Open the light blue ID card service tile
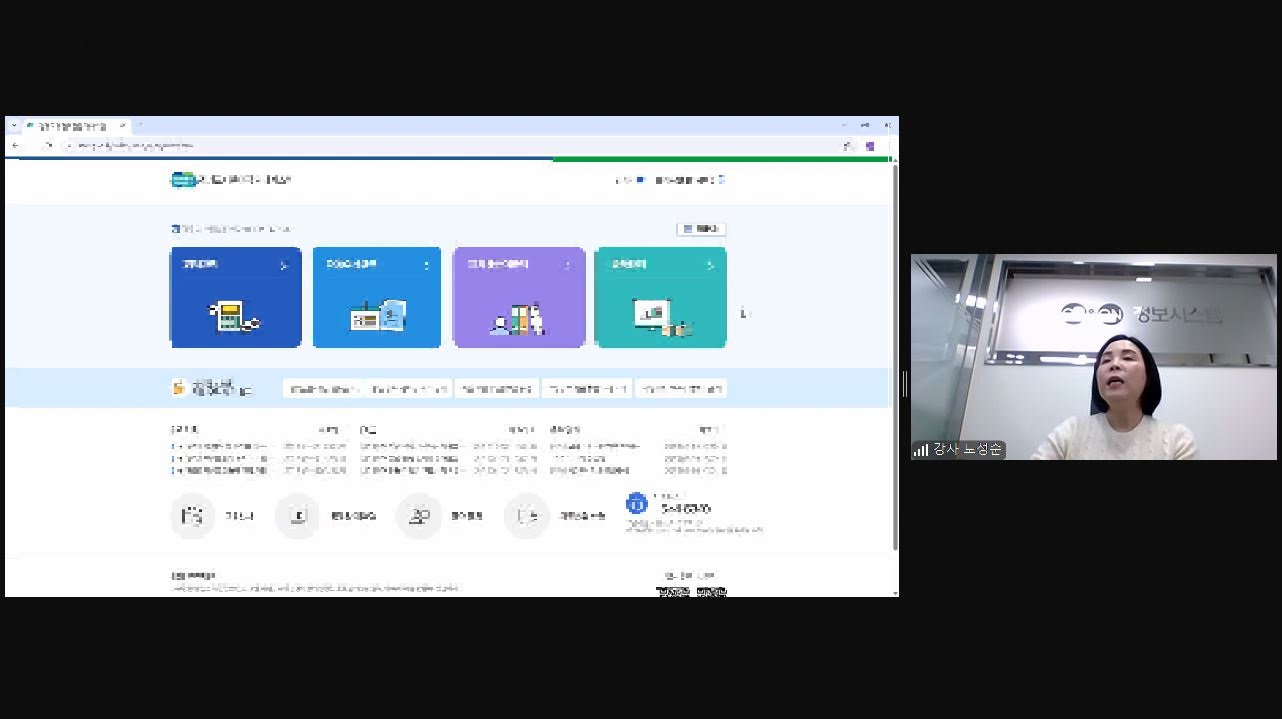This screenshot has width=1282, height=719. click(x=376, y=298)
